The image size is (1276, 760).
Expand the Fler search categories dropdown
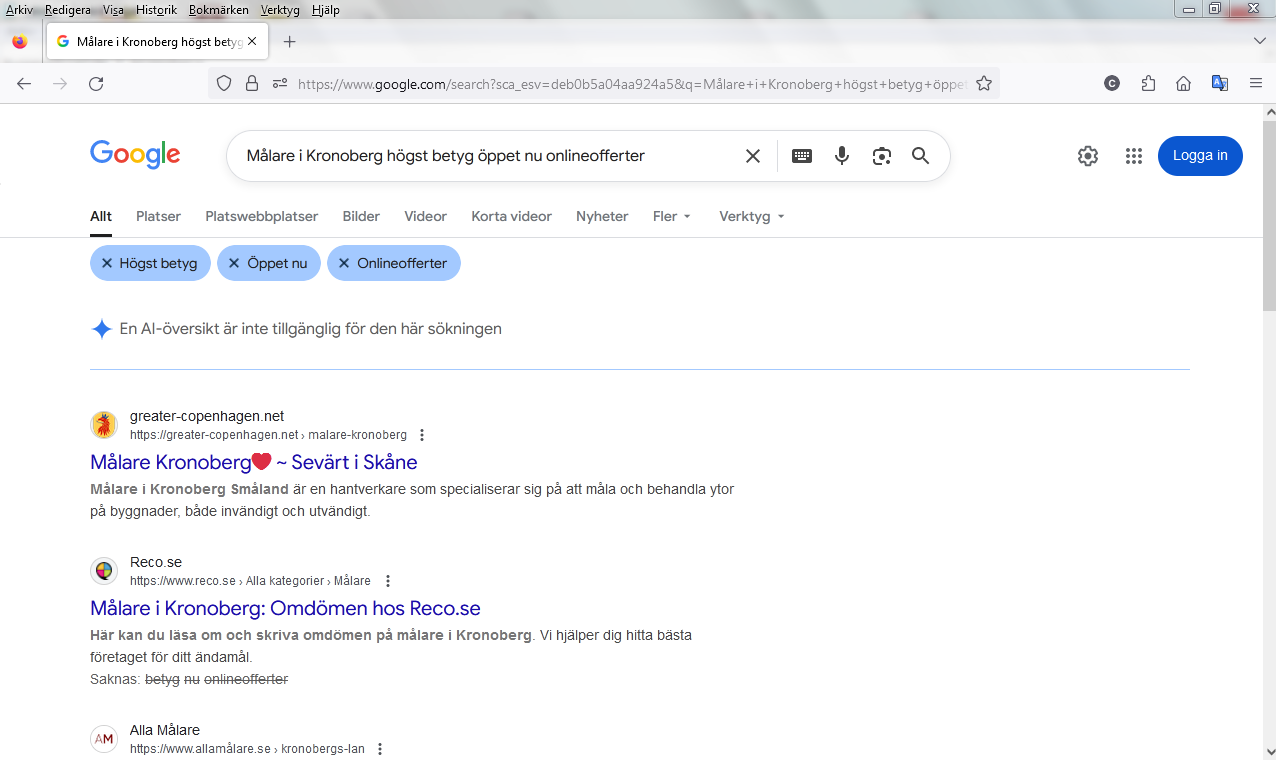tap(671, 216)
